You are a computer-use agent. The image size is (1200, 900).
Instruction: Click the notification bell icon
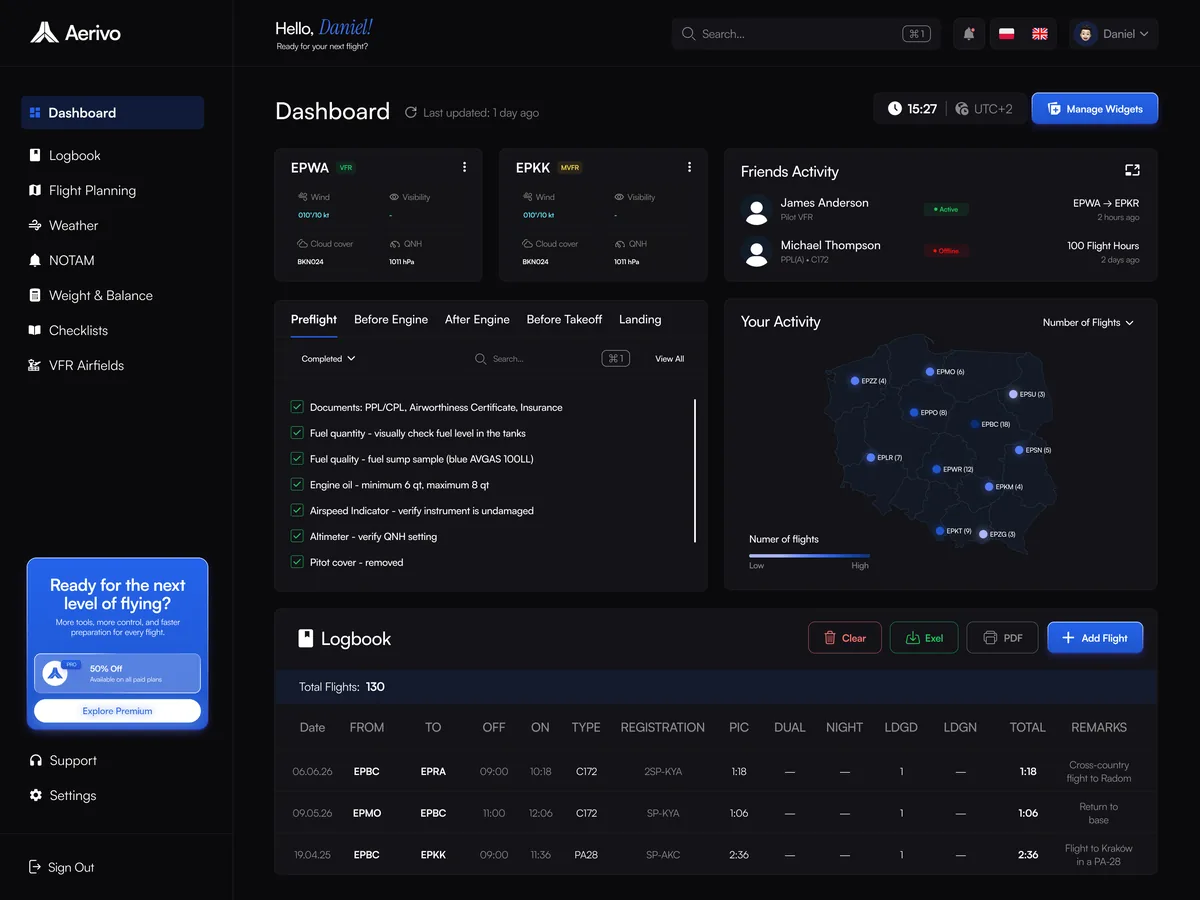[969, 34]
